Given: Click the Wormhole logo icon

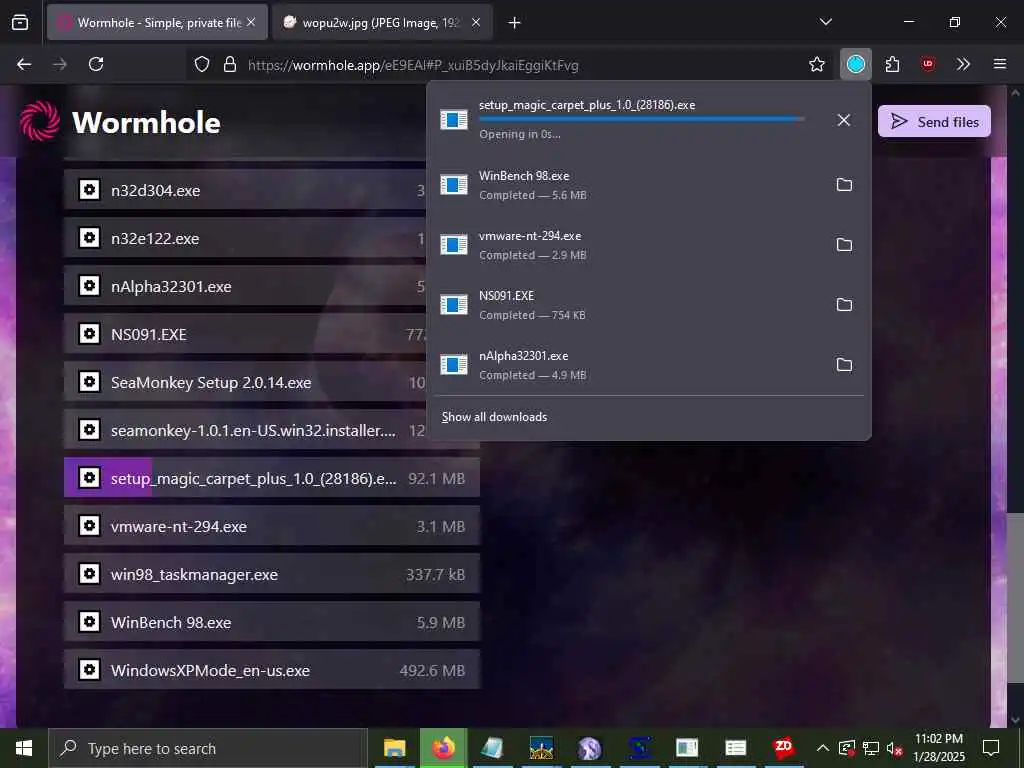Looking at the screenshot, I should [x=40, y=121].
